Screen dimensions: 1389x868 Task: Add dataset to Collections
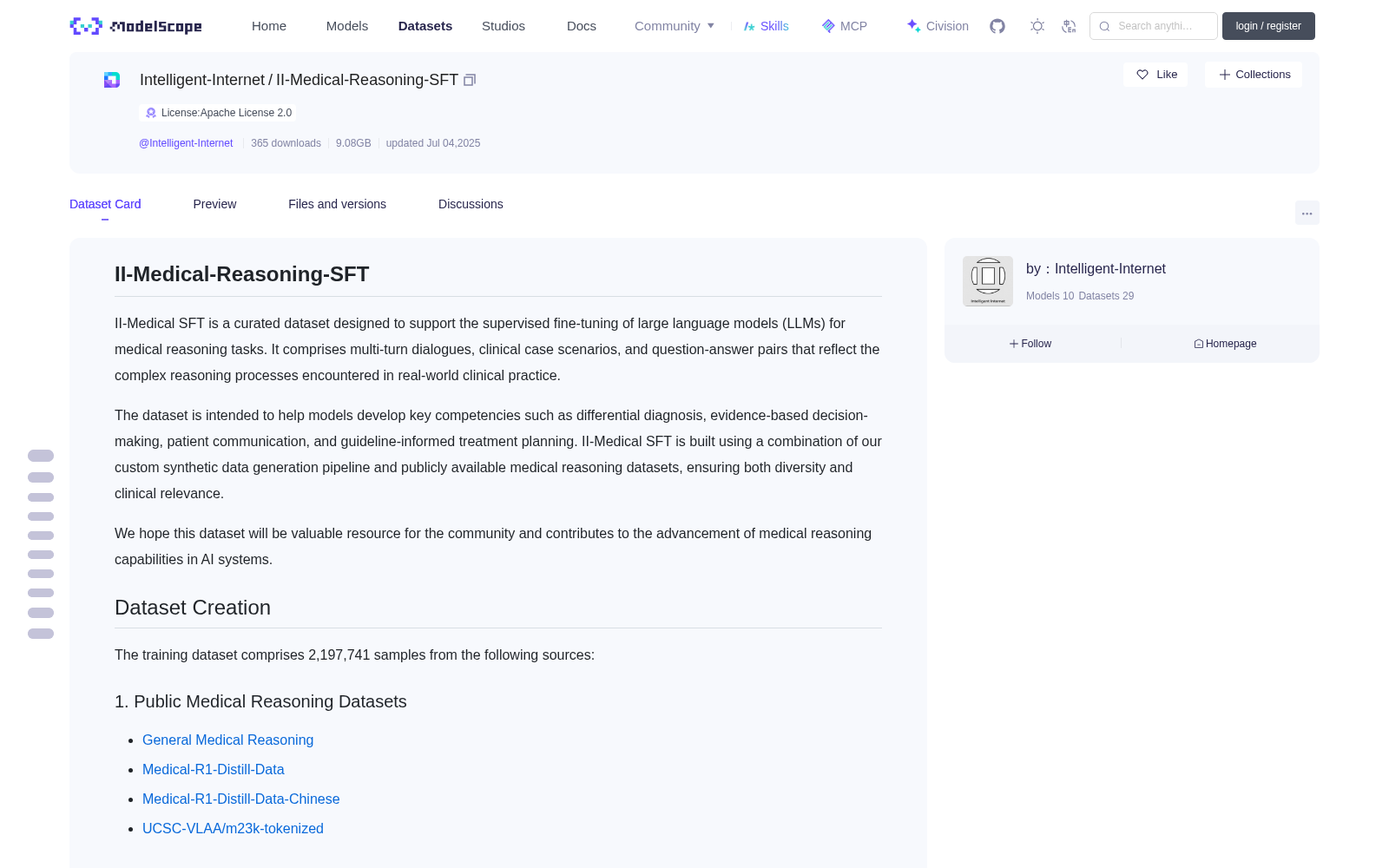[1254, 75]
